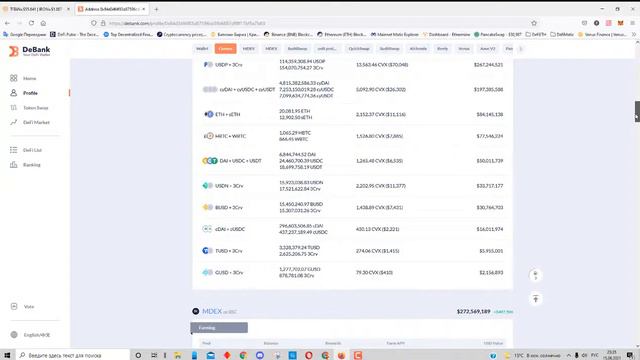Open Home in the sidebar
The height and width of the screenshot is (360, 640).
pos(29,78)
